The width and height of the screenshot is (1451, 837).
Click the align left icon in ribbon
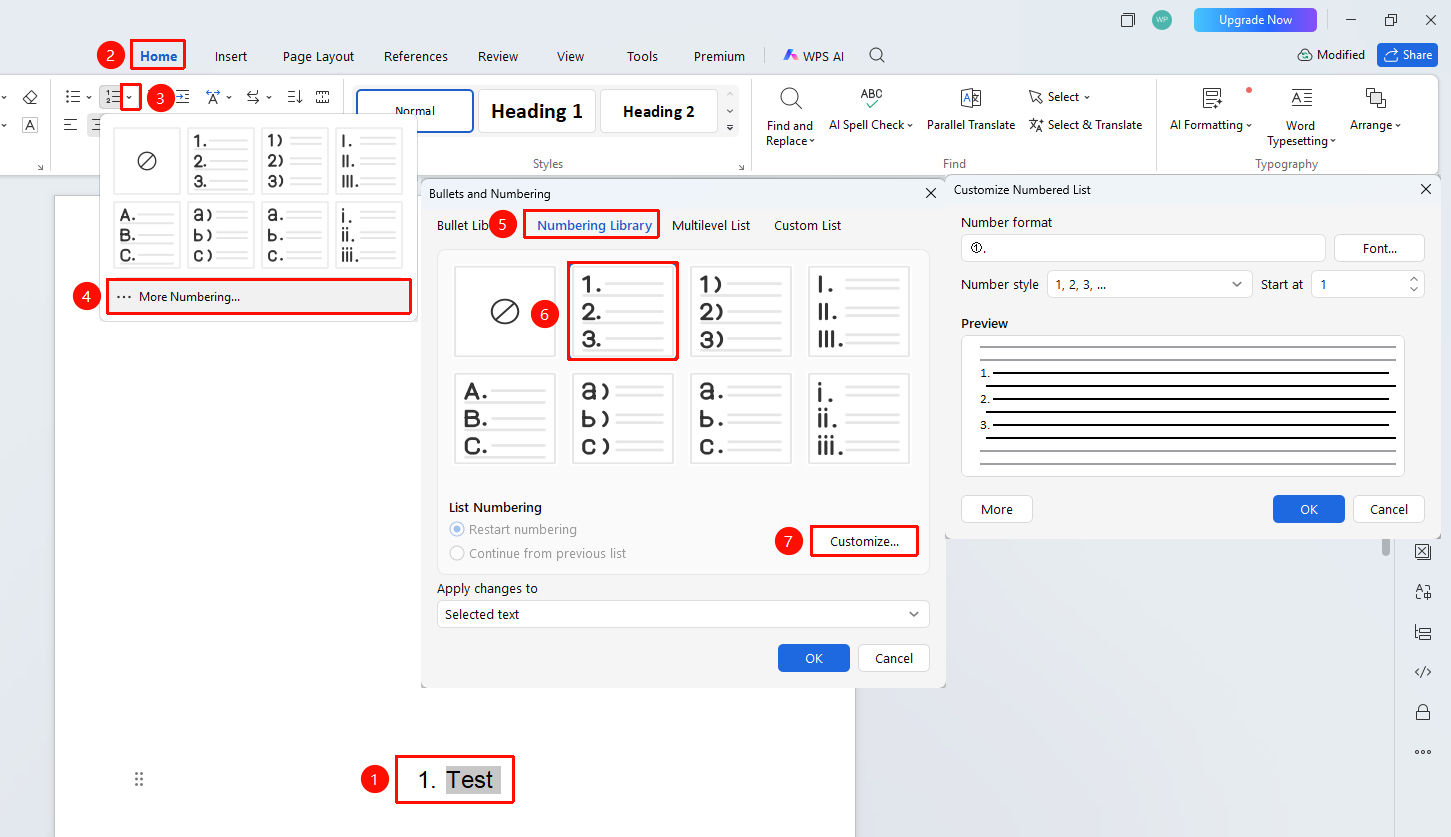coord(71,125)
